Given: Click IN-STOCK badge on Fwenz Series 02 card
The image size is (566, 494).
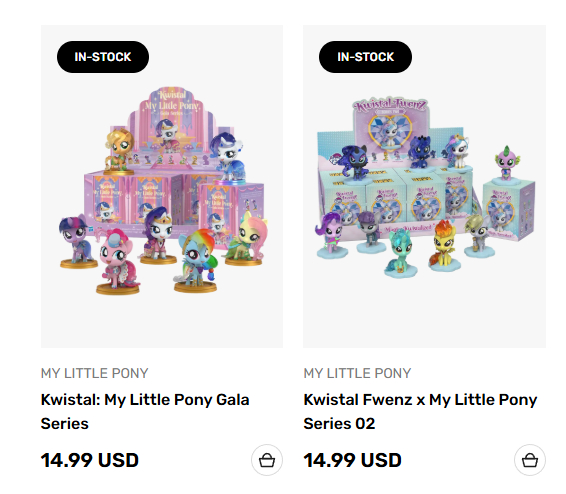Looking at the screenshot, I should [365, 57].
